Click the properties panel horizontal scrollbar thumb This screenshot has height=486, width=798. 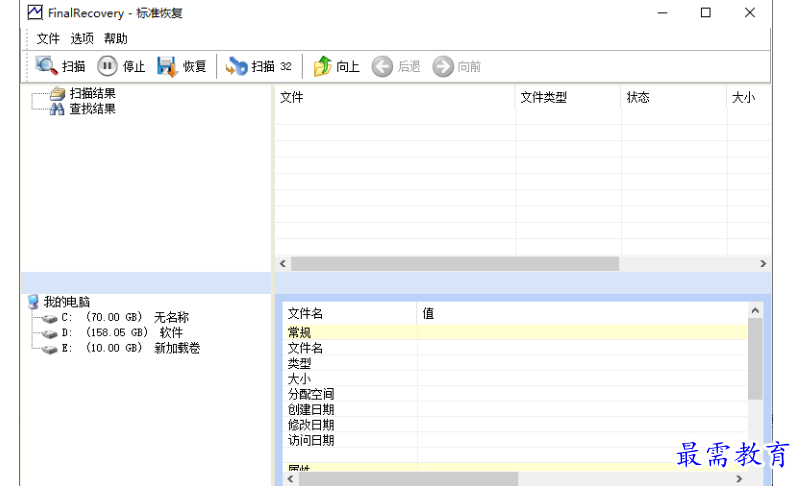(408, 479)
